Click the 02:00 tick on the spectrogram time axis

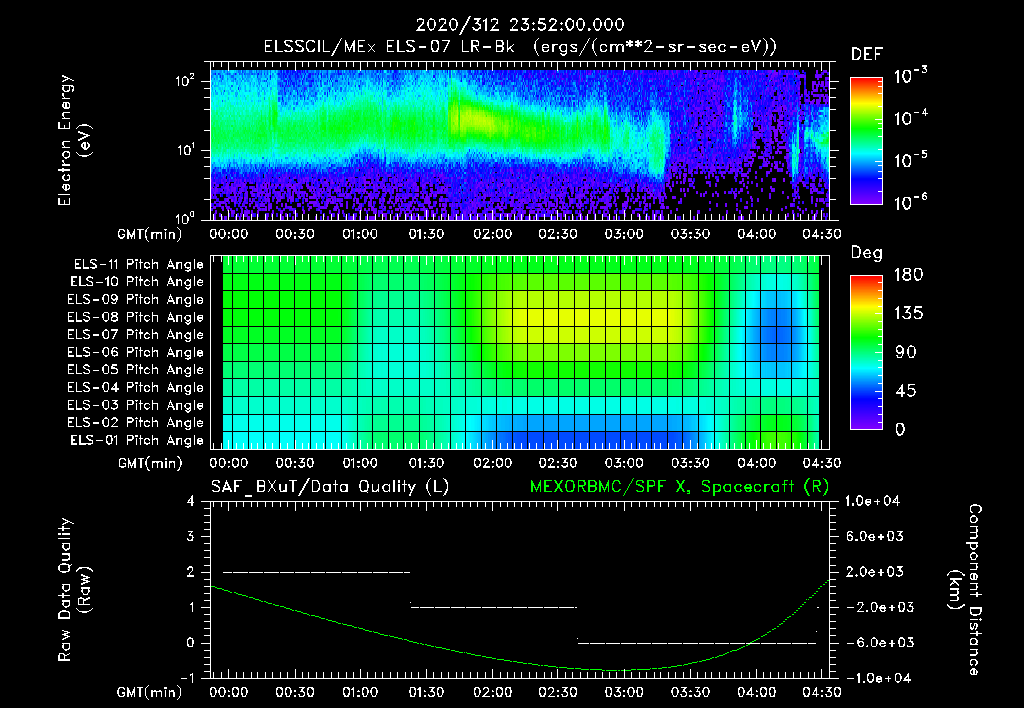click(492, 234)
